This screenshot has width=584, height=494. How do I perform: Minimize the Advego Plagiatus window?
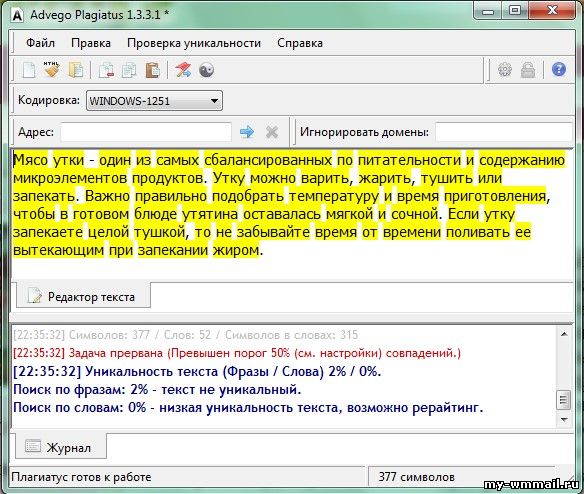488,11
